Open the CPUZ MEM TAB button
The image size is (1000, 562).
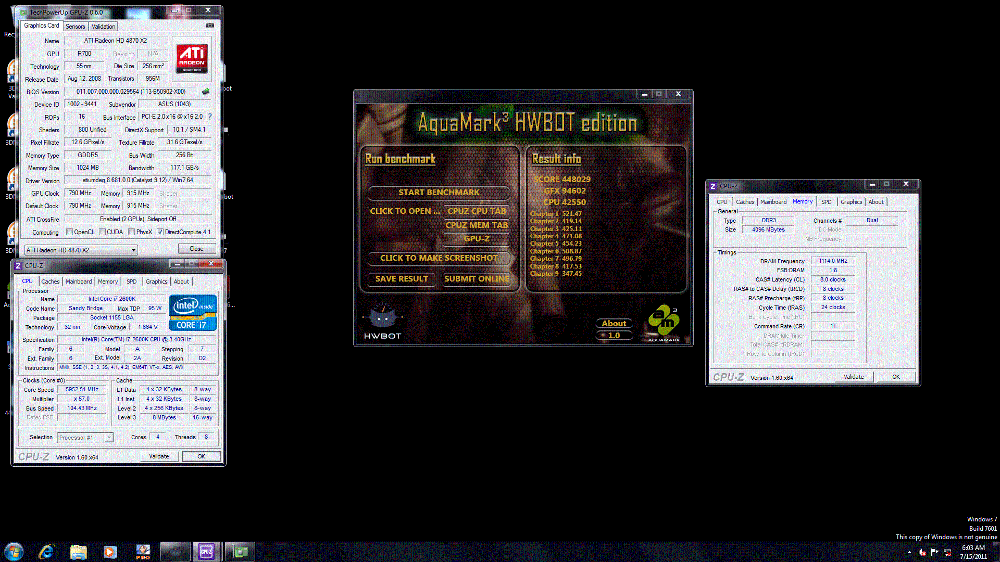[476, 225]
